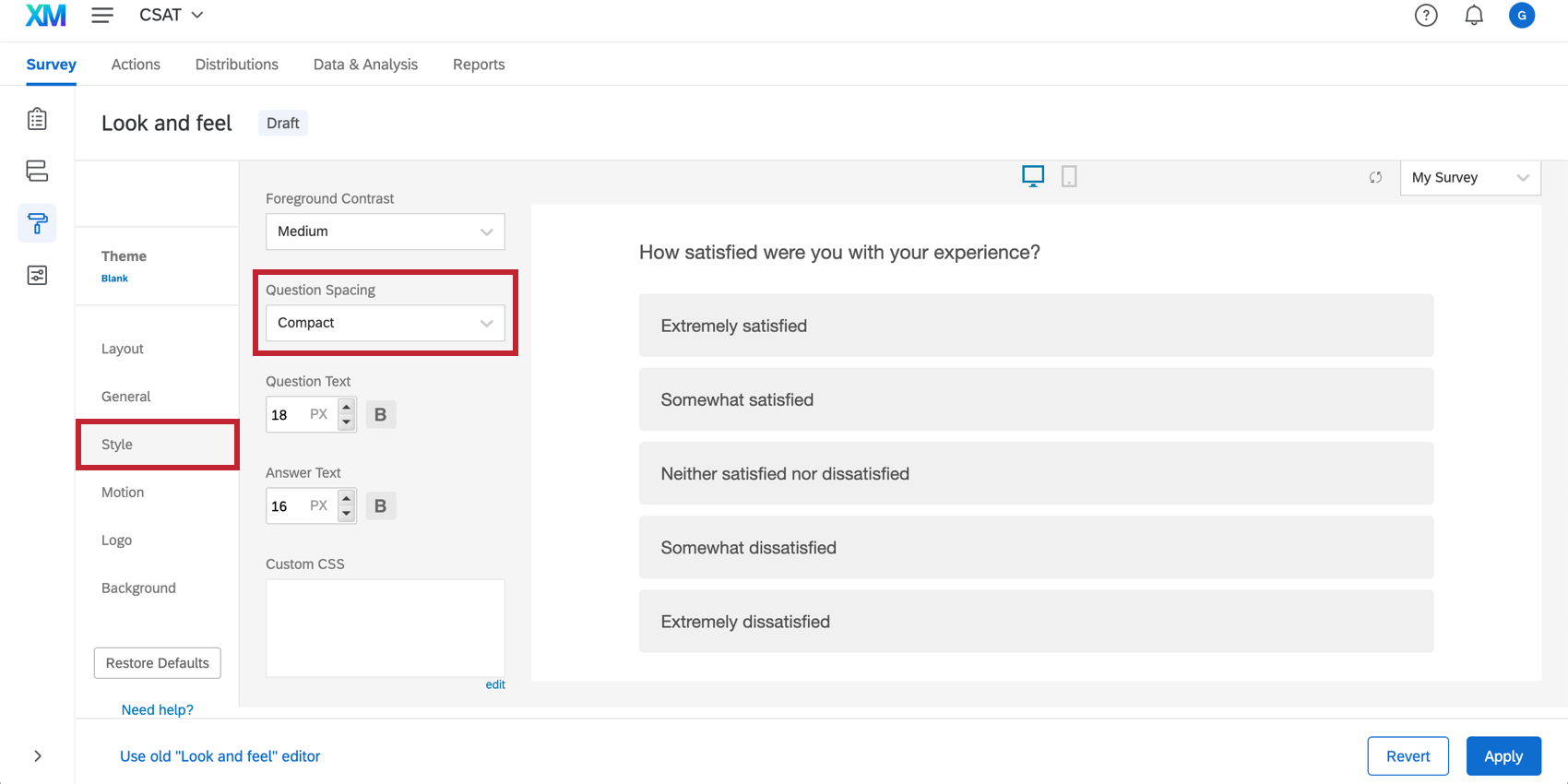
Task: Select the Extremely satisfied answer choice
Action: pos(1036,326)
